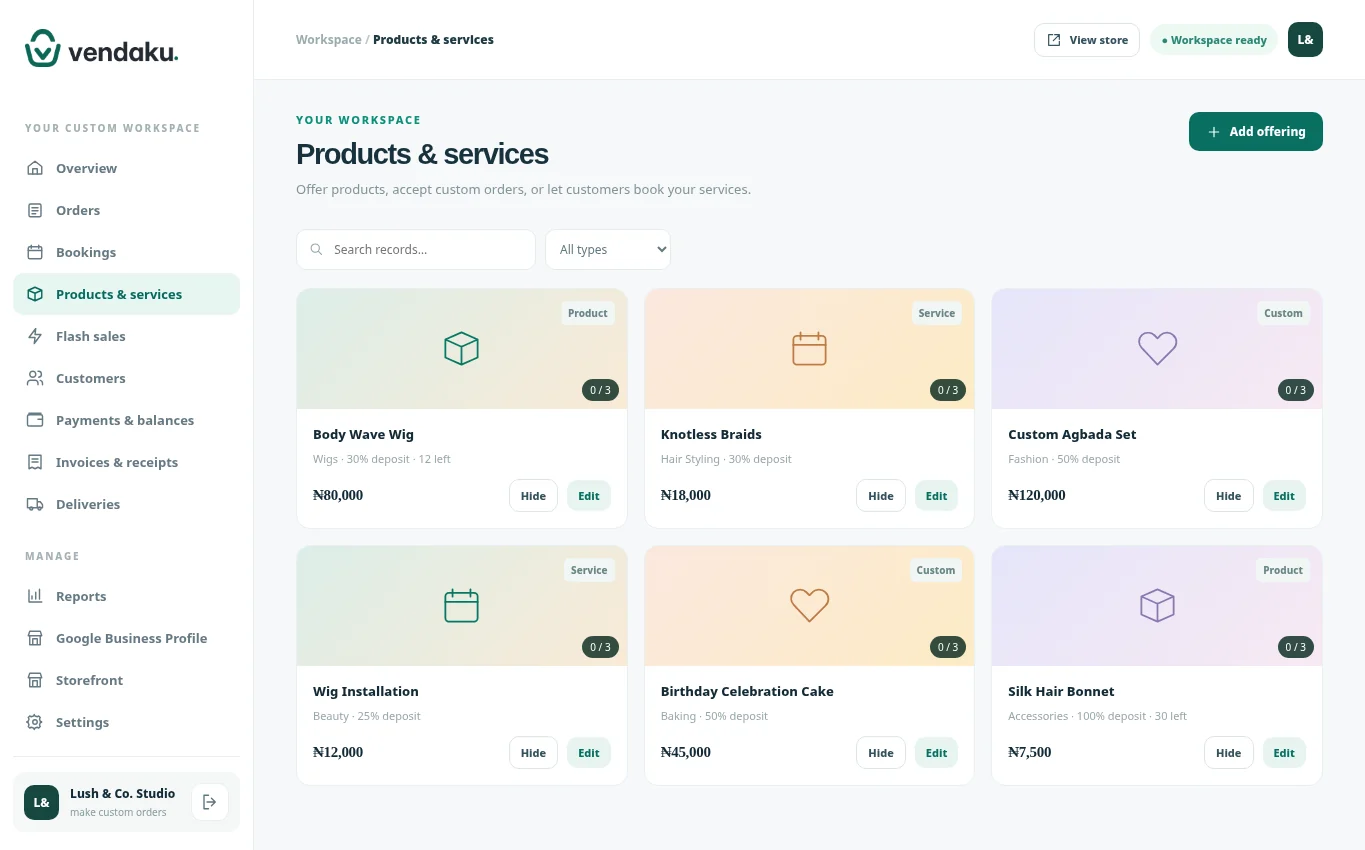Select Products & services in the sidebar
Image resolution: width=1365 pixels, height=850 pixels.
127,294
